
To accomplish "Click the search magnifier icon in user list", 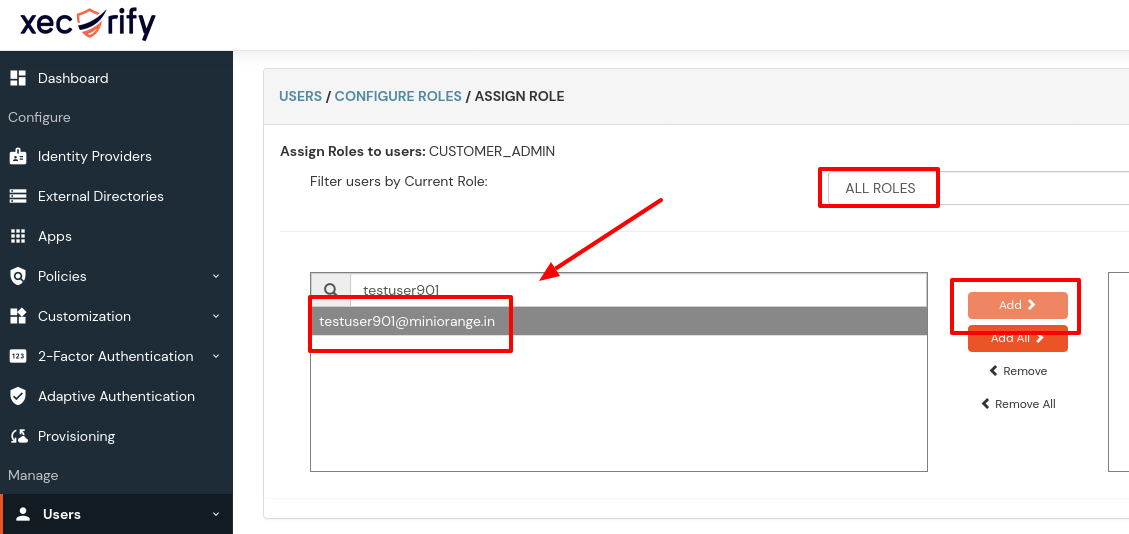I will [x=330, y=290].
